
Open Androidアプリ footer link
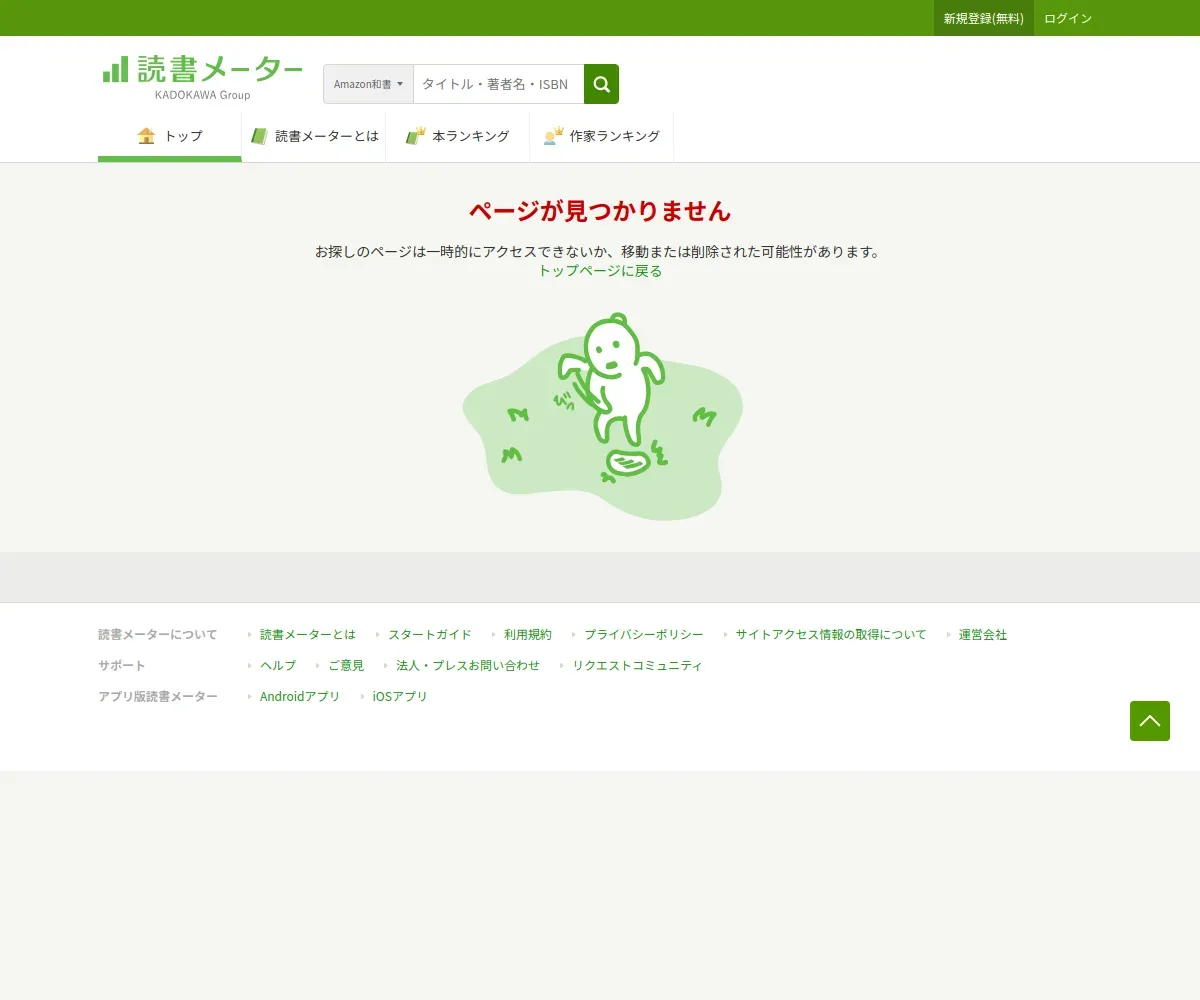(300, 697)
